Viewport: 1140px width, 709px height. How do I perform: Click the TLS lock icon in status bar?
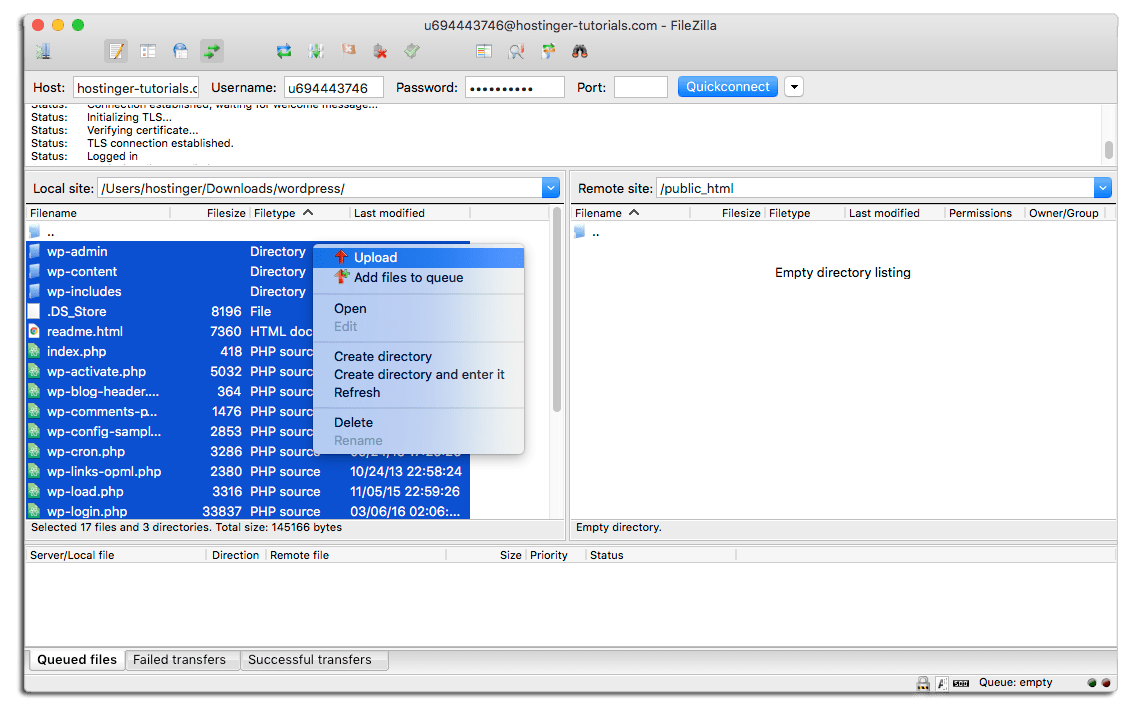pos(923,683)
